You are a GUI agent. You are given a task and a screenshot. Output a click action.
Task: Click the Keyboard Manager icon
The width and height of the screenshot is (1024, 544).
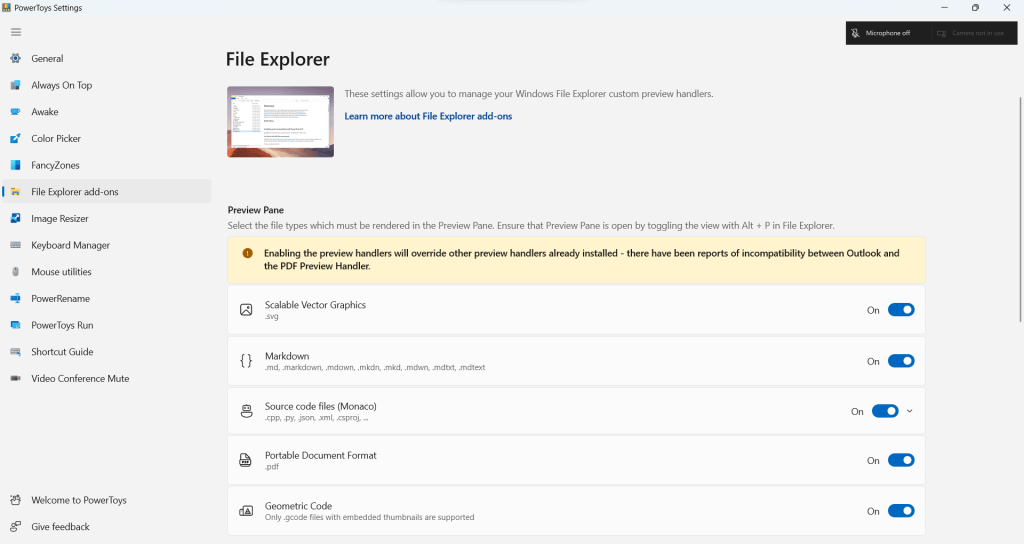point(16,245)
